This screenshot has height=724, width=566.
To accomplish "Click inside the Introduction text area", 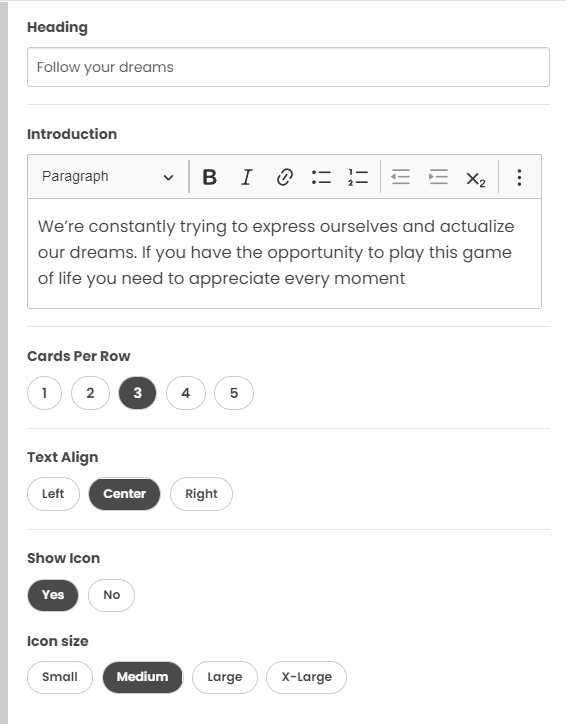I will pos(284,253).
